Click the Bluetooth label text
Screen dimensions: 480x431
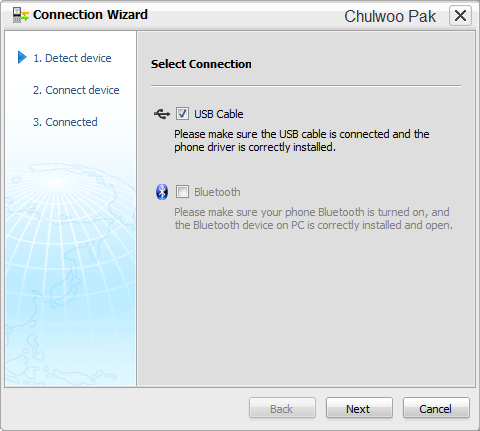point(217,192)
